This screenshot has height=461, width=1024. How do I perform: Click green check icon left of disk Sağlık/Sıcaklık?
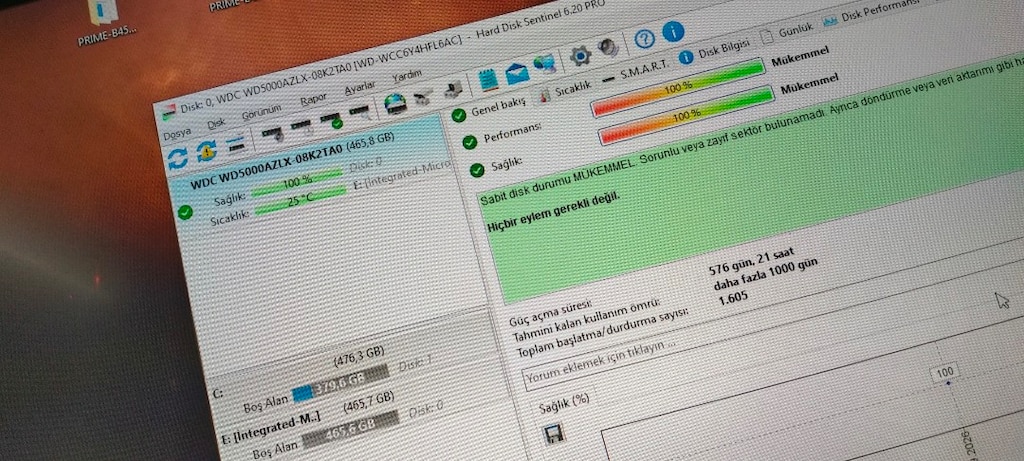pyautogui.click(x=185, y=212)
